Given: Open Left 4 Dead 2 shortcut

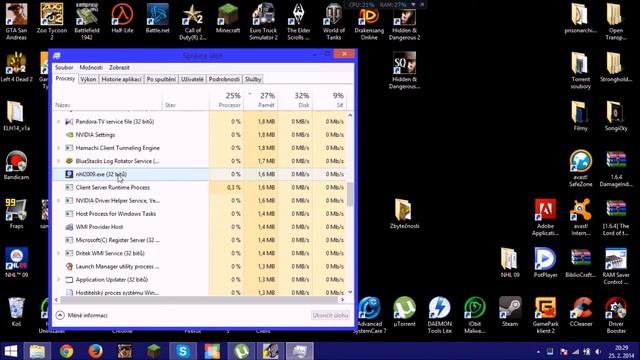Looking at the screenshot, I should [16, 67].
